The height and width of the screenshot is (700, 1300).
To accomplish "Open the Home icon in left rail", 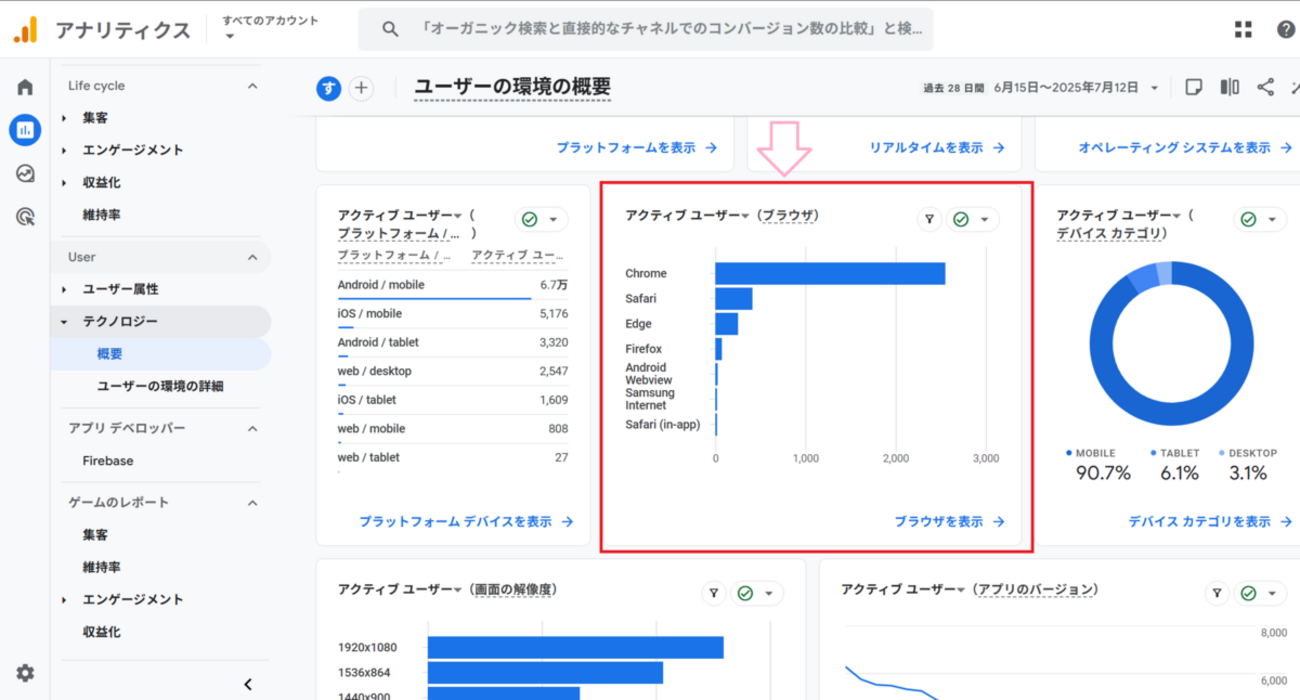I will [25, 87].
